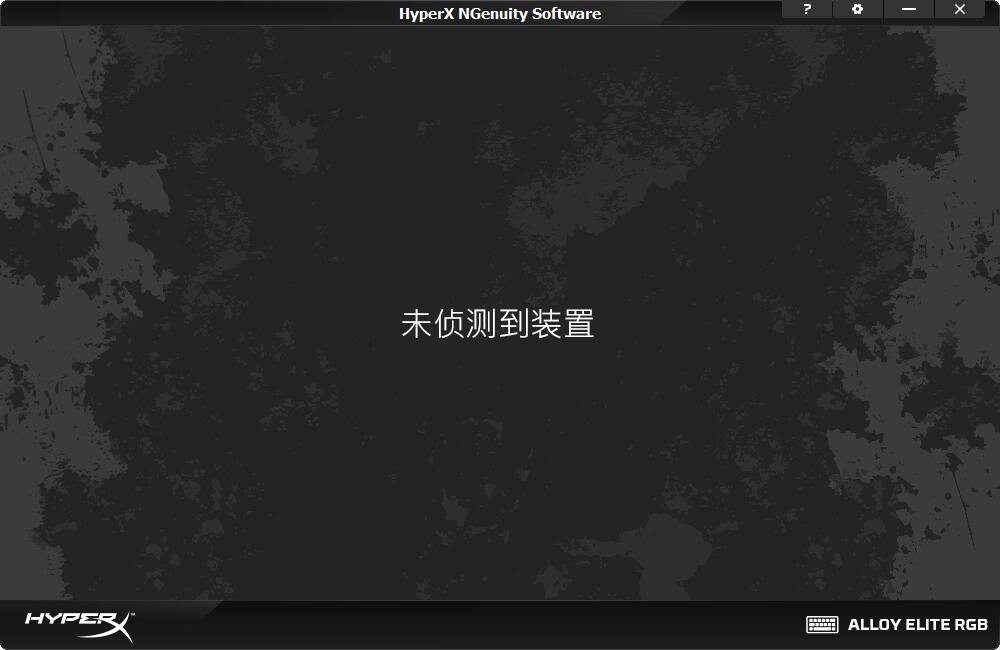Viewport: 1000px width, 650px height.
Task: Select the ALLOY ELITE RGB device label
Action: point(918,624)
